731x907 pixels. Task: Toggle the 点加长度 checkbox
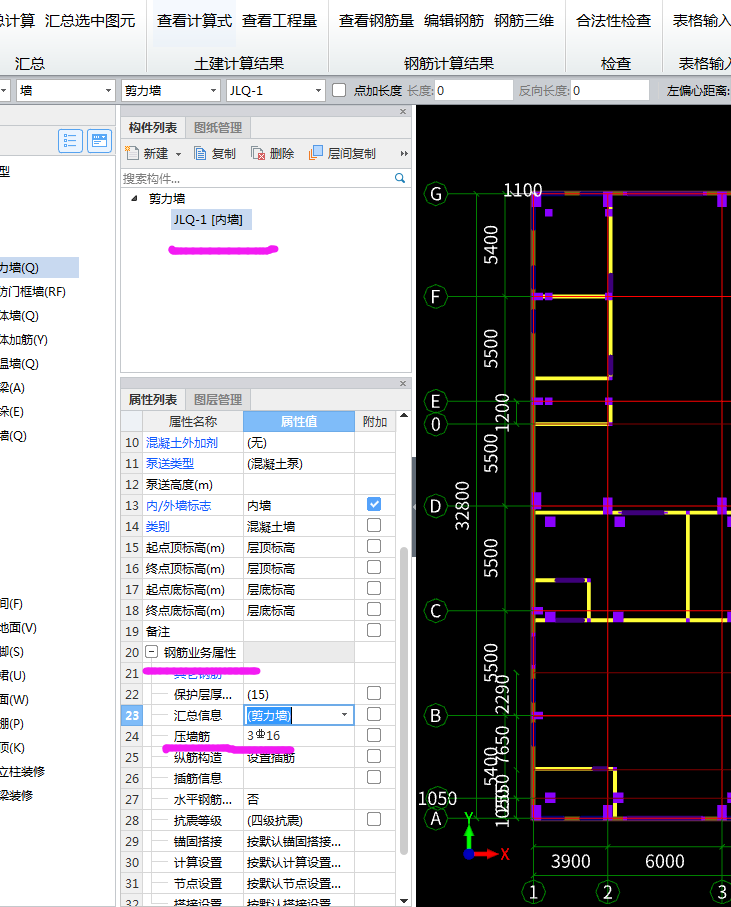tap(339, 90)
